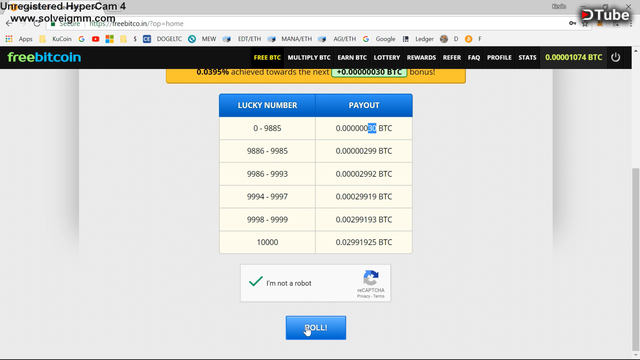Click the browser address bar URL
Viewport: 640px width, 360px height.
[x=136, y=24]
